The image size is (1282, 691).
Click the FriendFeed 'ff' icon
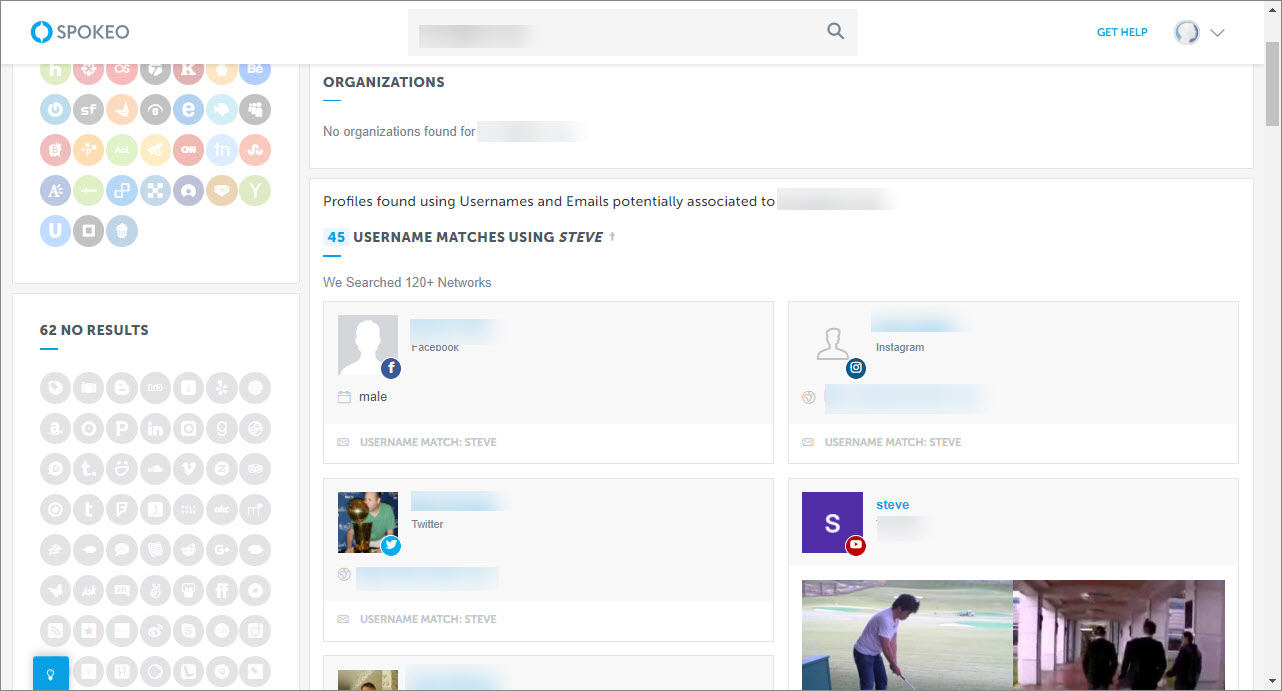[x=222, y=590]
